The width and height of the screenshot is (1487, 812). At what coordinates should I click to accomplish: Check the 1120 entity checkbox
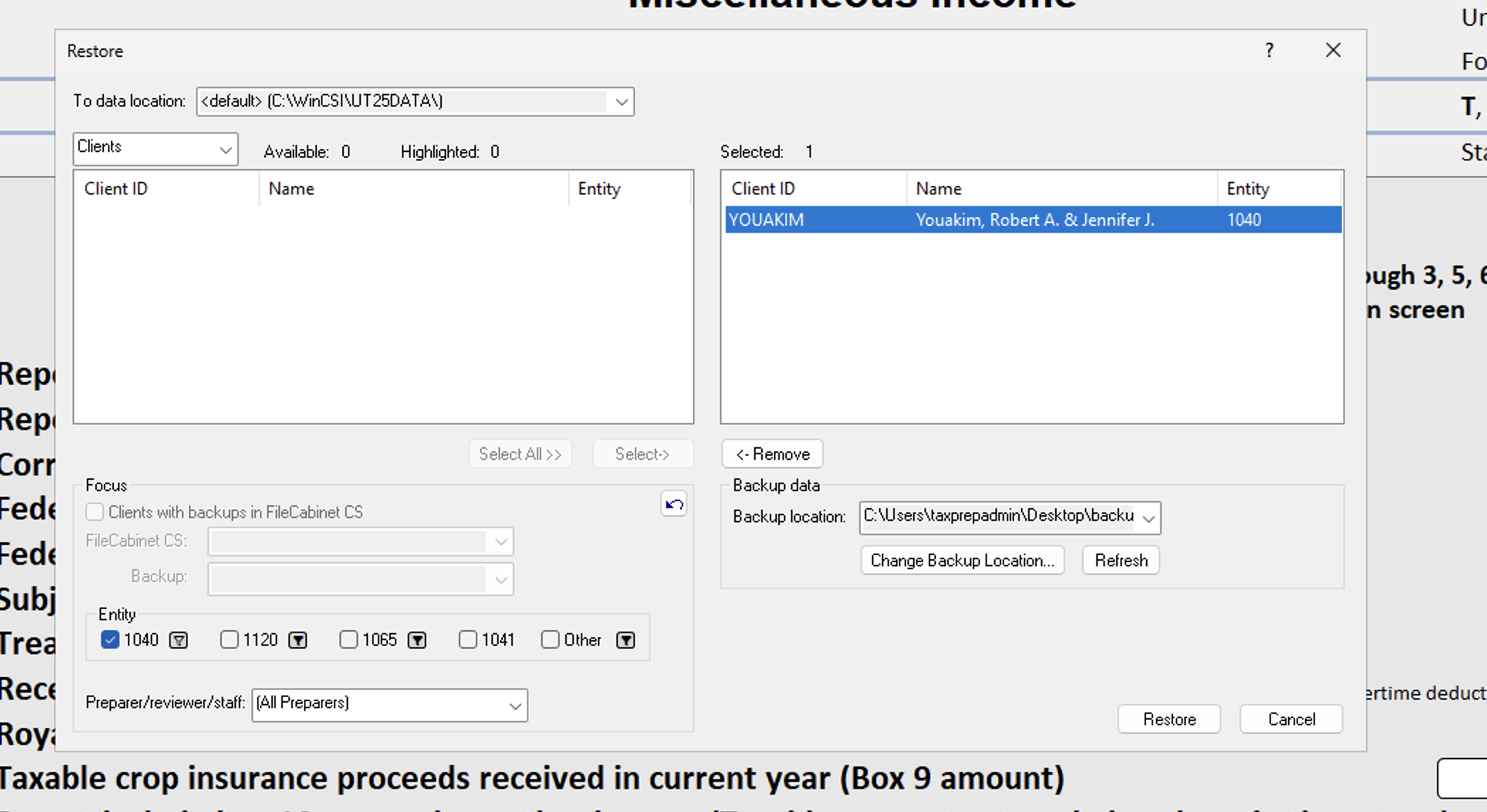(x=229, y=640)
